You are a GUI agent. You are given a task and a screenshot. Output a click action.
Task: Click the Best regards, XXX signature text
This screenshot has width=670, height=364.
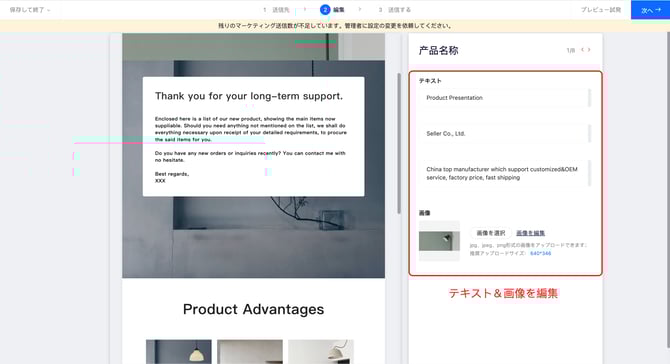coord(172,177)
